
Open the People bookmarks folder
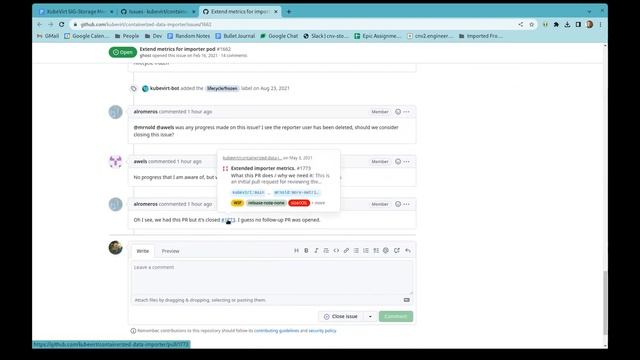127,36
